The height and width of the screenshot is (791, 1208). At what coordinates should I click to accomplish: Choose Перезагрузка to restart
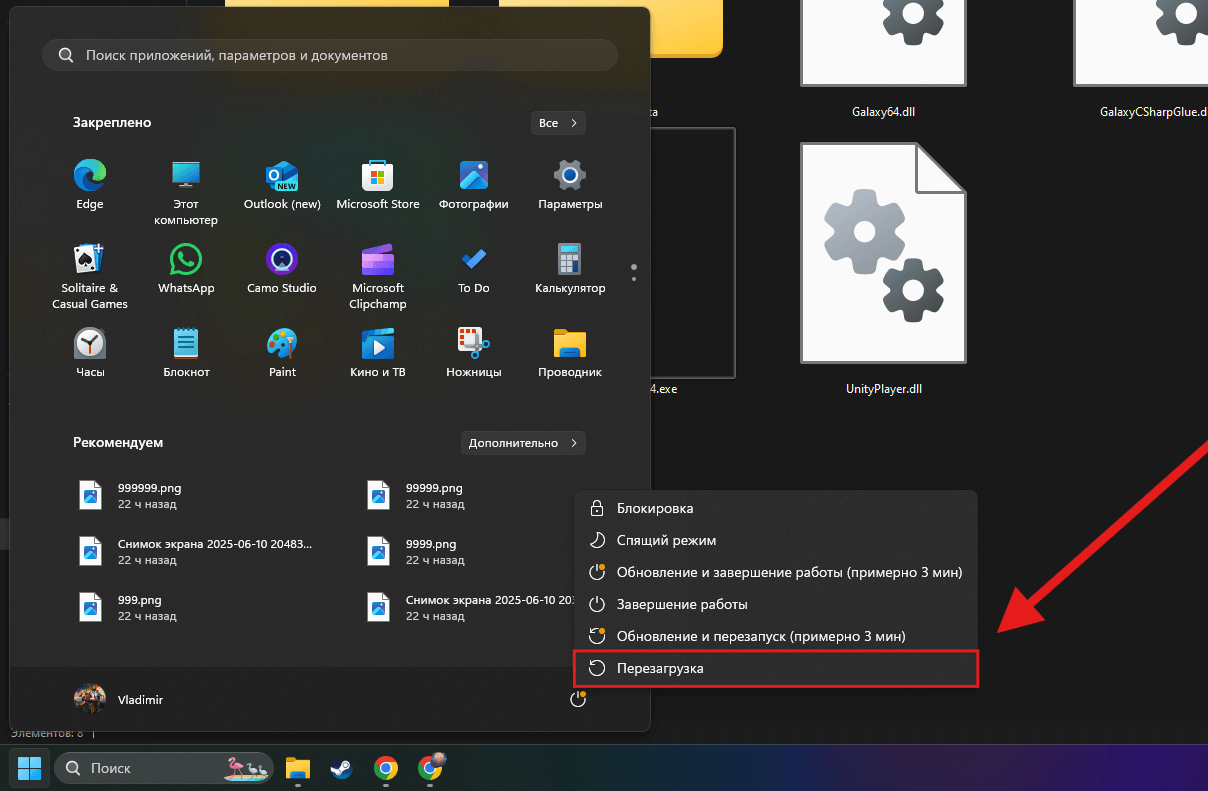pyautogui.click(x=776, y=668)
